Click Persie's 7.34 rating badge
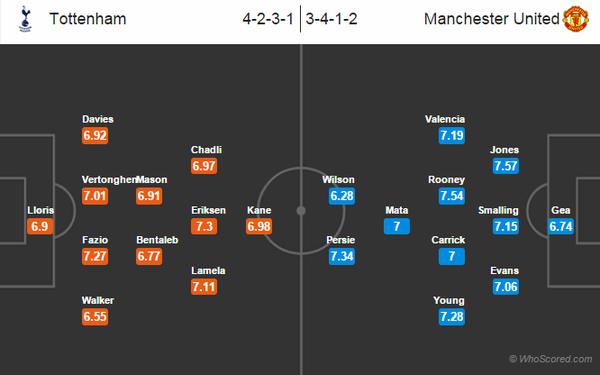 tap(342, 256)
